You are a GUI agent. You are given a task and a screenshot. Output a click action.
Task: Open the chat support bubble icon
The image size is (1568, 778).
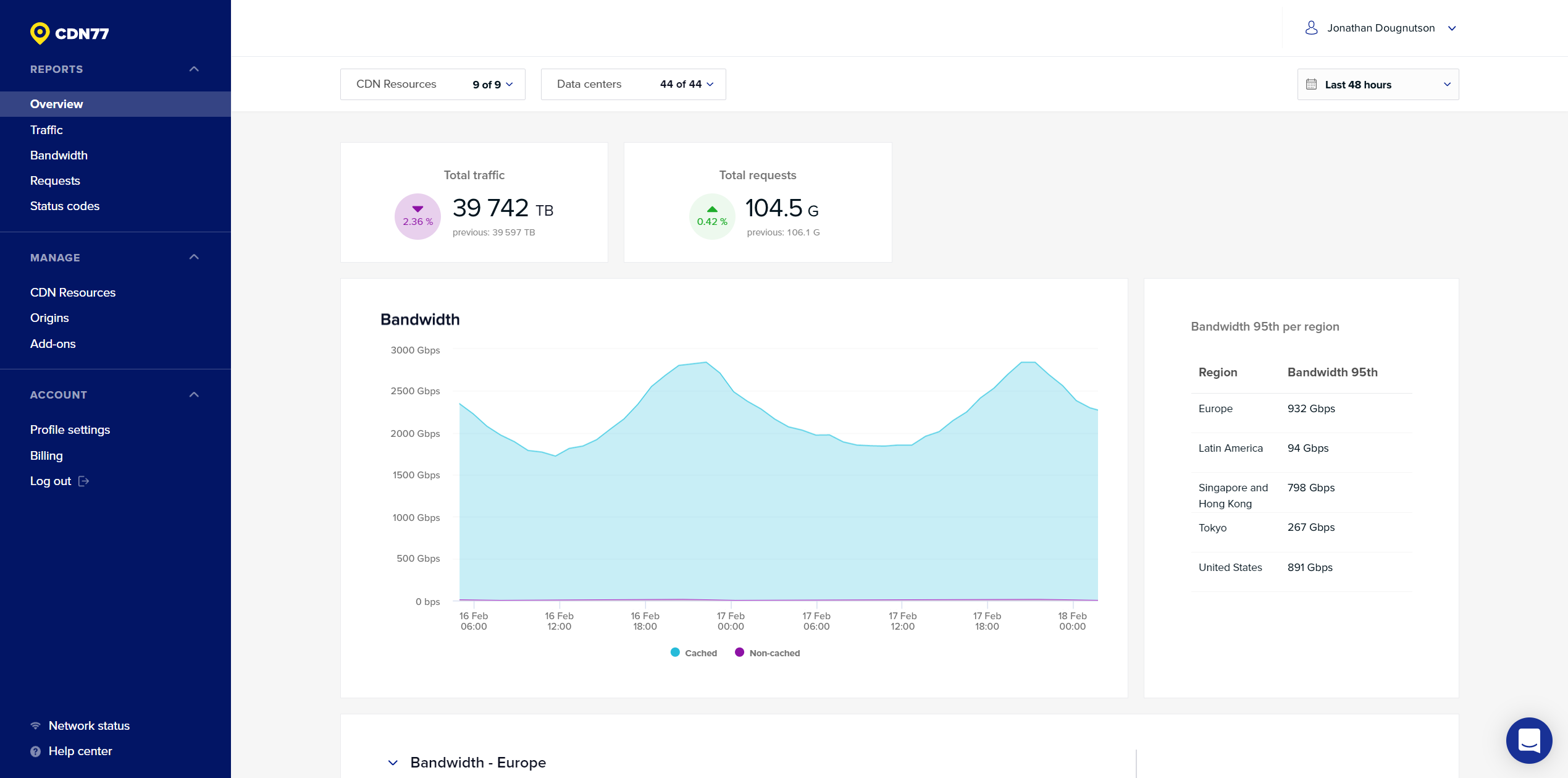point(1528,740)
